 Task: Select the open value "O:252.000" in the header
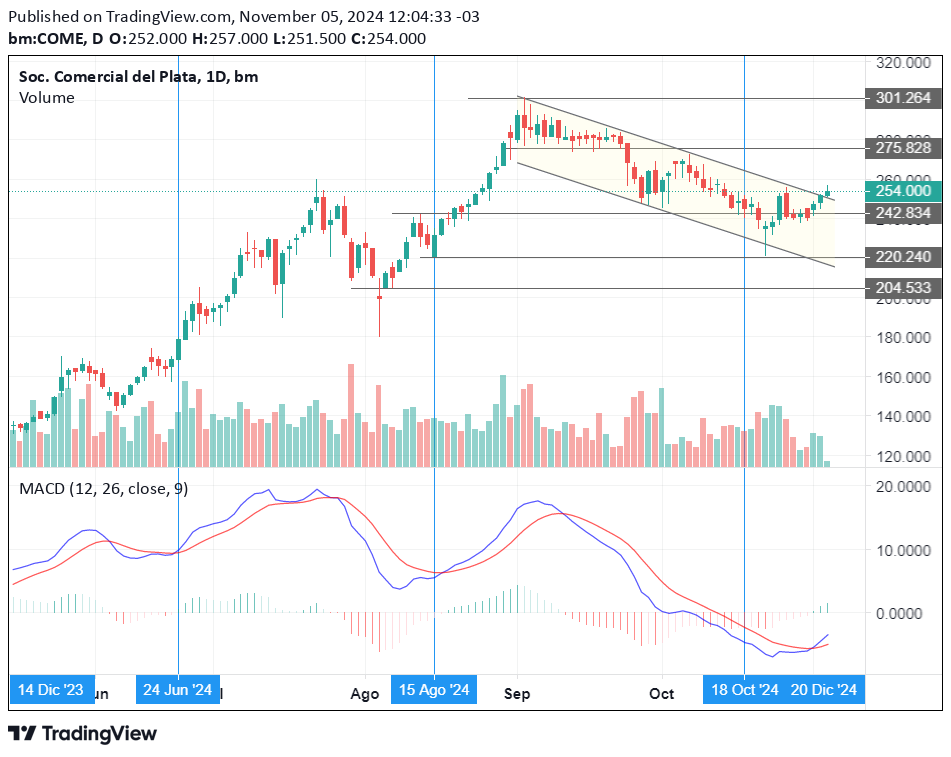click(148, 39)
